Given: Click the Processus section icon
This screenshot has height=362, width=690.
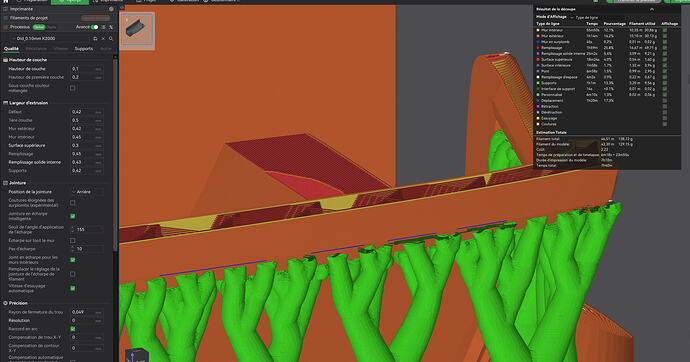Looking at the screenshot, I should 5,27.
